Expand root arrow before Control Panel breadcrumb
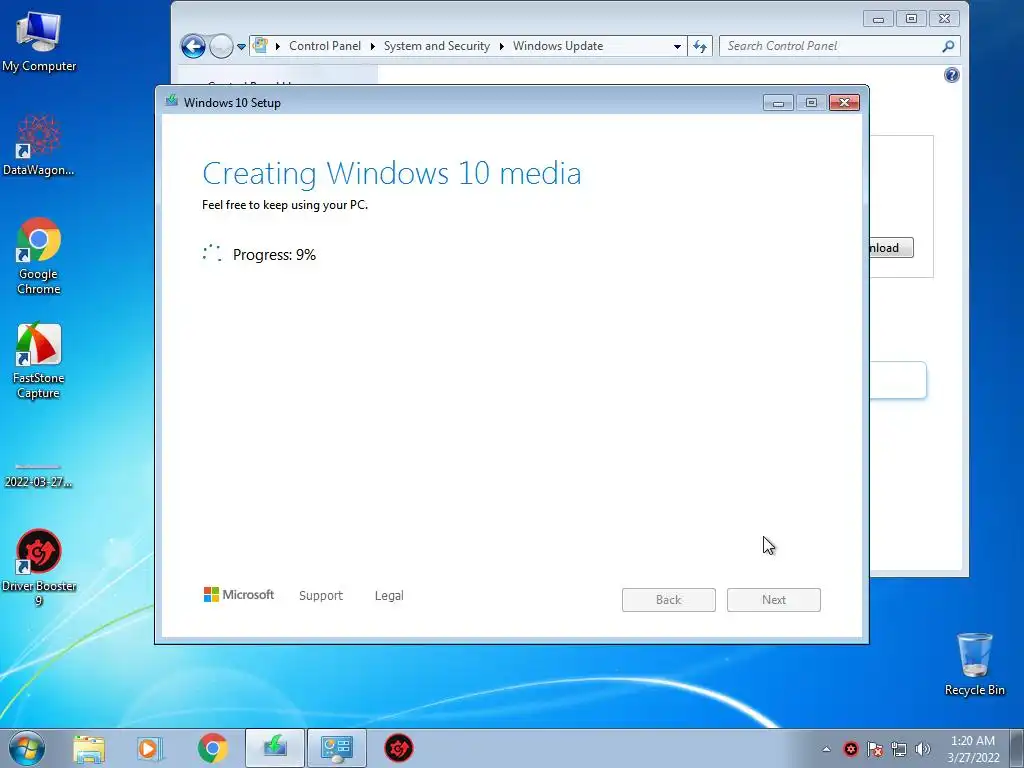 (x=278, y=46)
